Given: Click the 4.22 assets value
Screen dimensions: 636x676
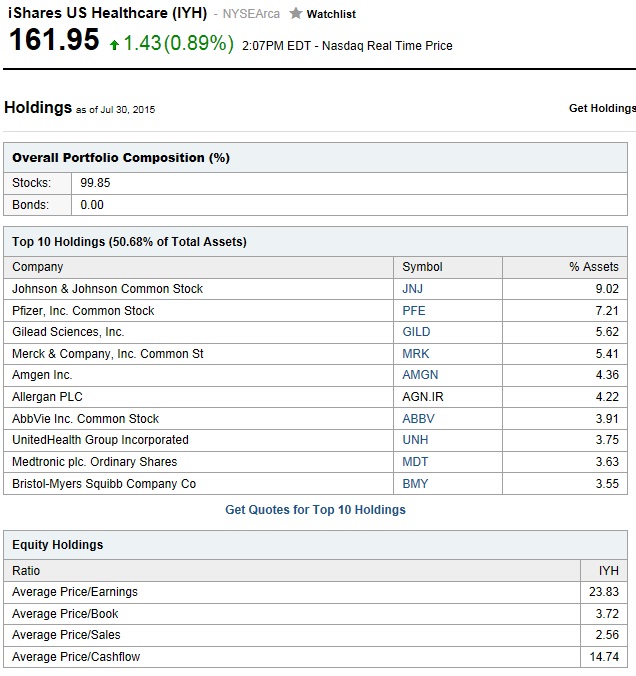Looking at the screenshot, I should coord(607,397).
